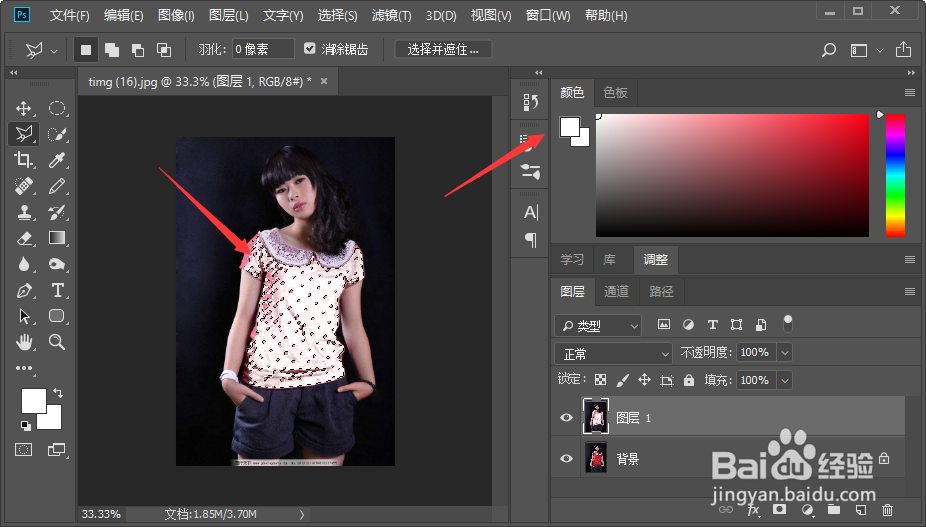926x527 pixels.
Task: Create a new layer group
Action: coord(834,509)
